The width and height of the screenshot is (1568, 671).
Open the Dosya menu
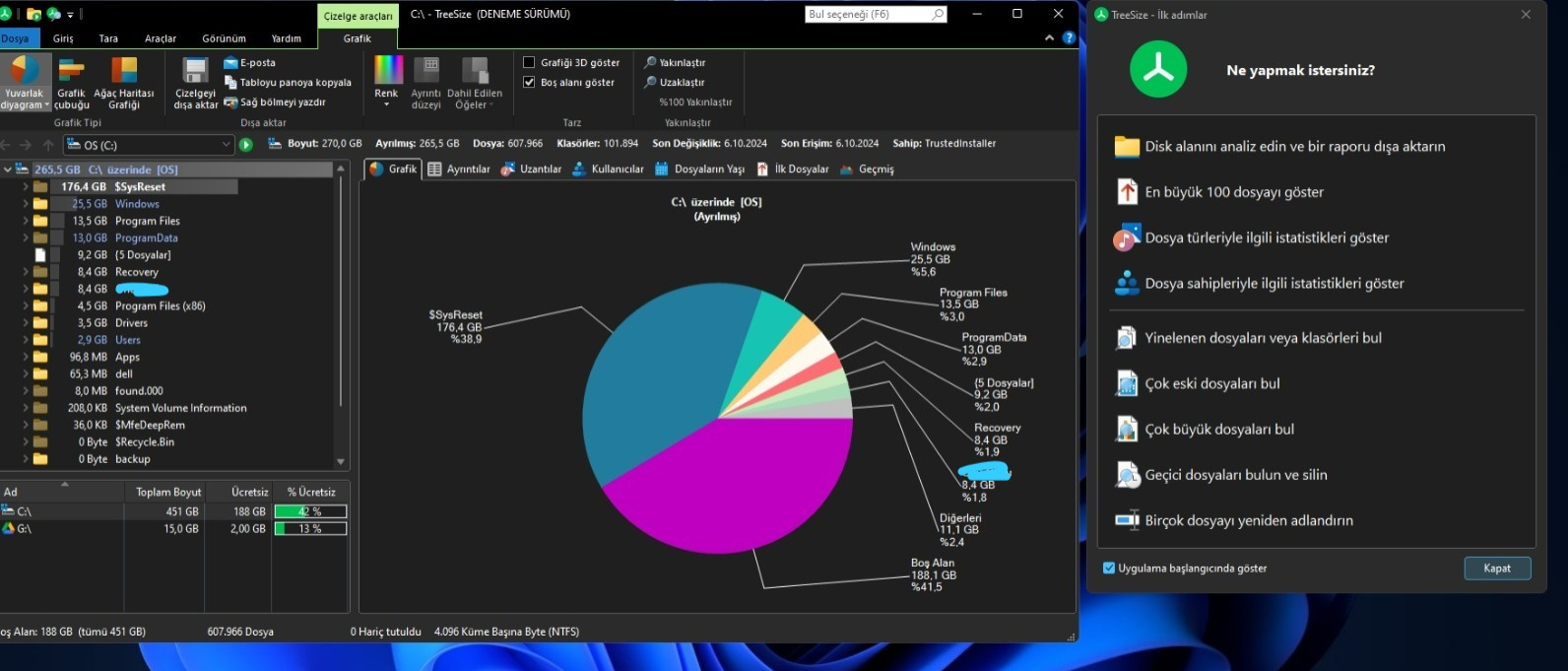tap(15, 38)
